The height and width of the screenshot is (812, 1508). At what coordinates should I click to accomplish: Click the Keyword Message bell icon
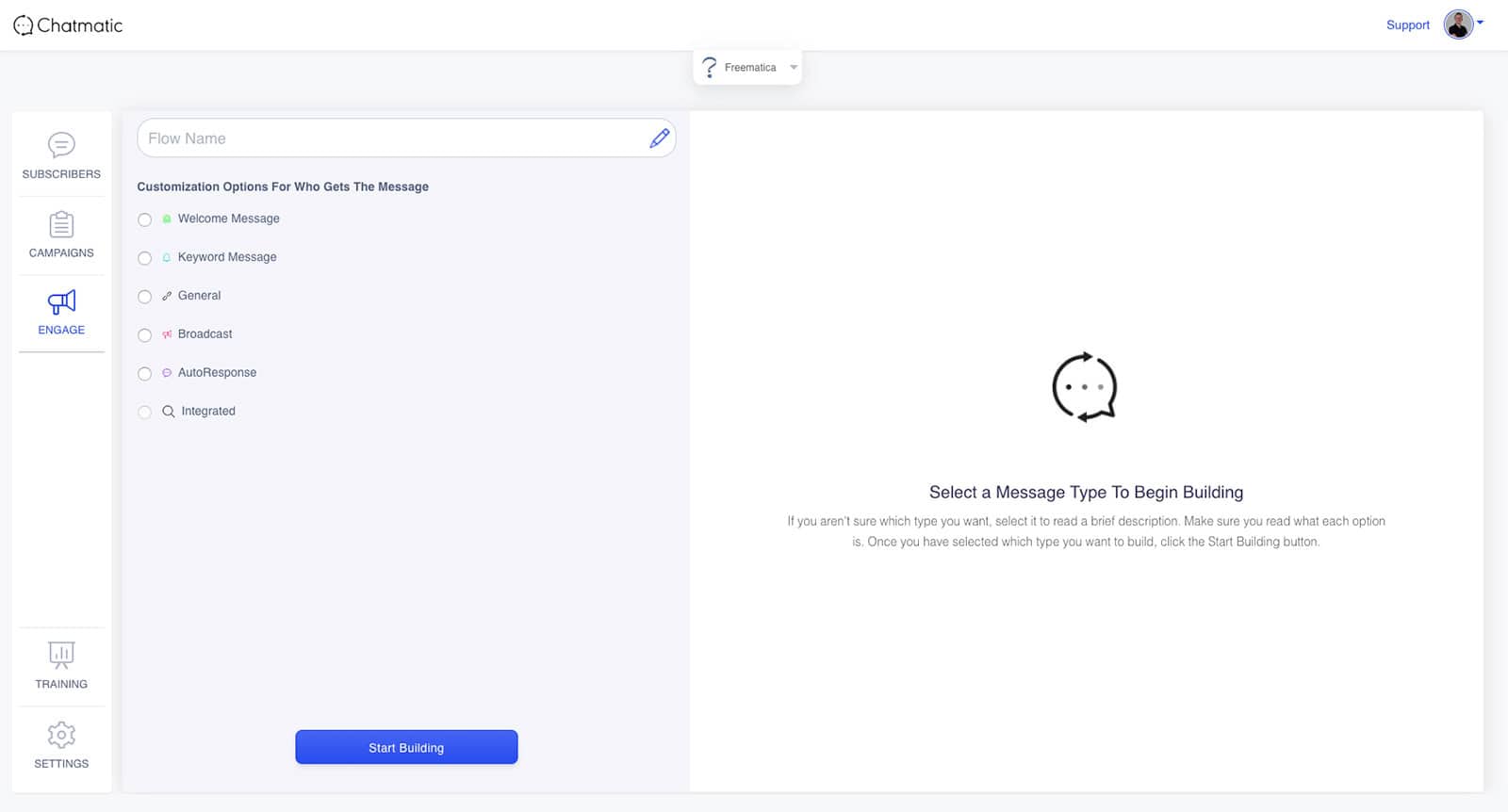pos(167,257)
